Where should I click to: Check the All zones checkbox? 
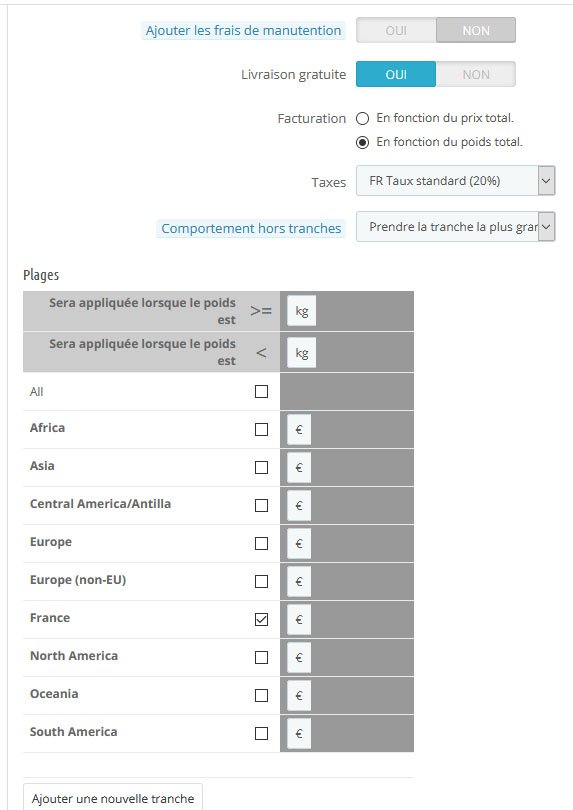point(261,392)
